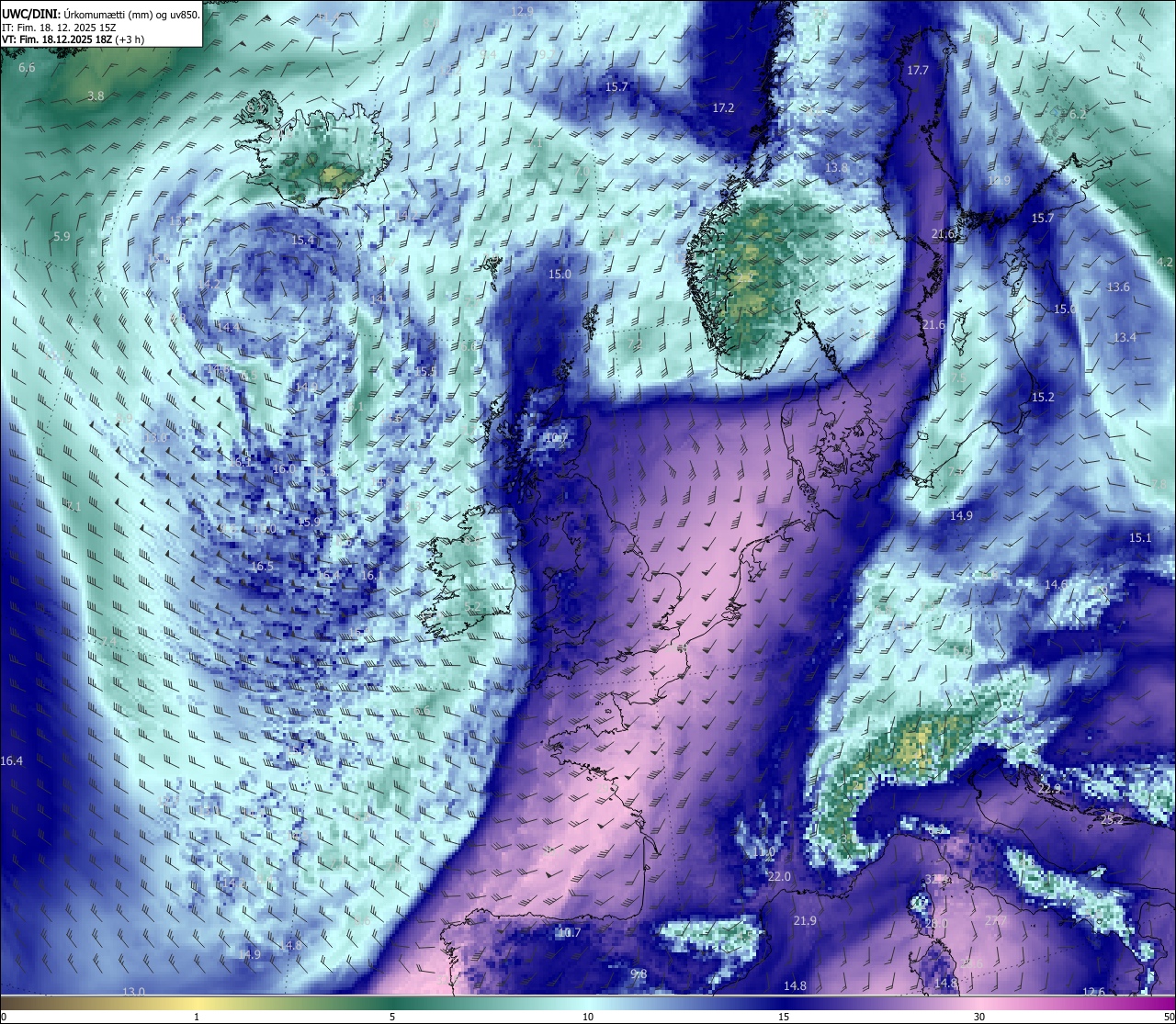Click the map value 13.6
Screen dimensions: 1176x1024
(1118, 287)
